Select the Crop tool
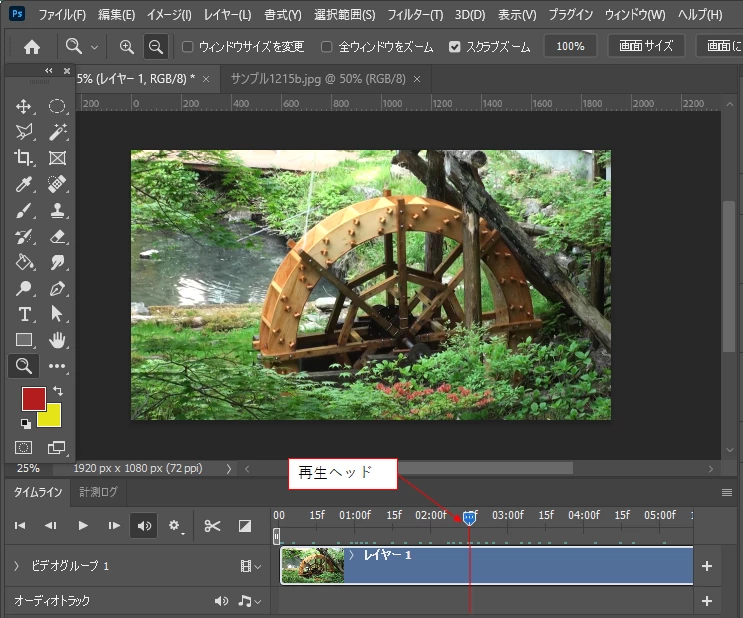The width and height of the screenshot is (743, 618). (24, 157)
